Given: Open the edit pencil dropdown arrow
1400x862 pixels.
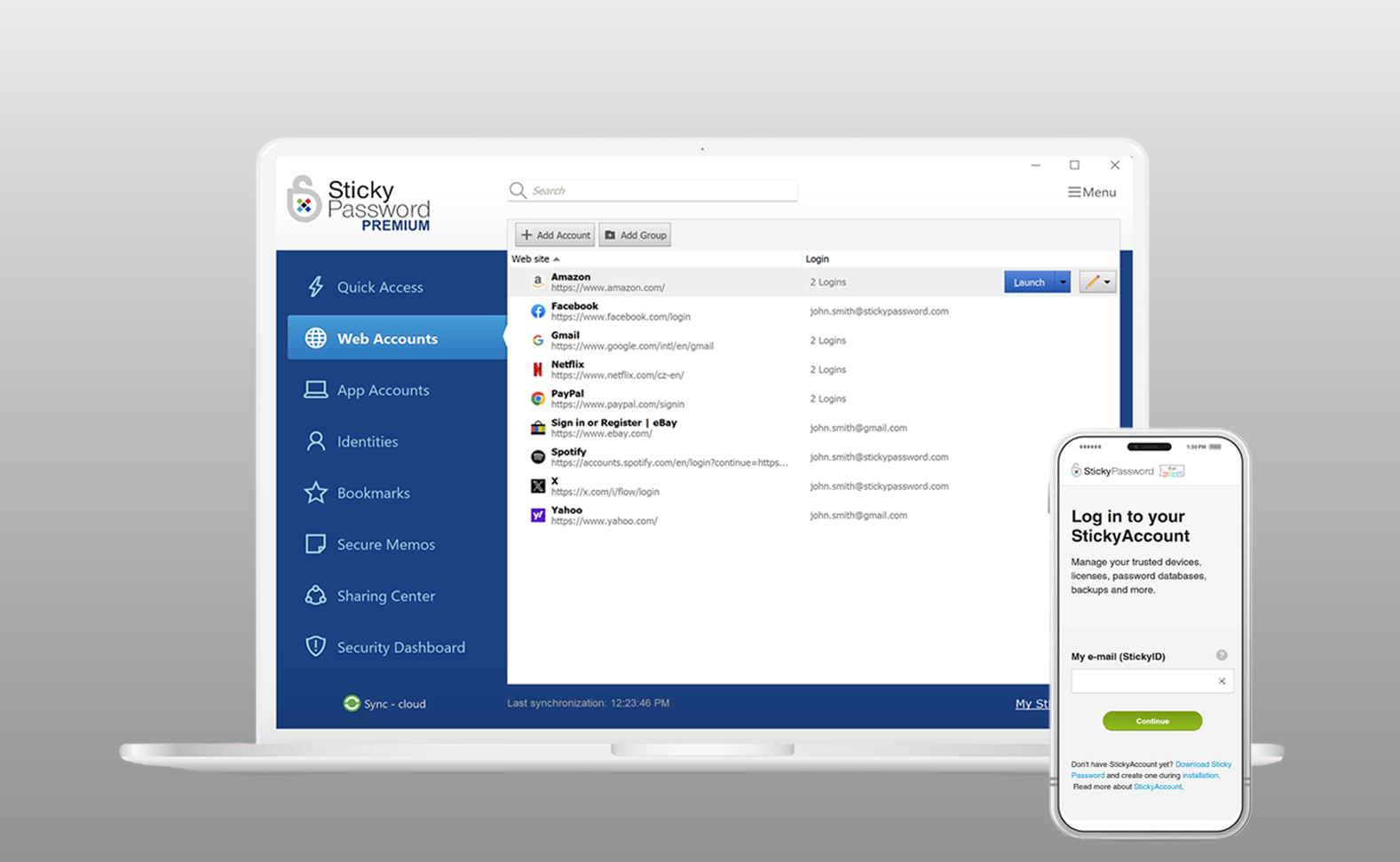Looking at the screenshot, I should pyautogui.click(x=1107, y=282).
